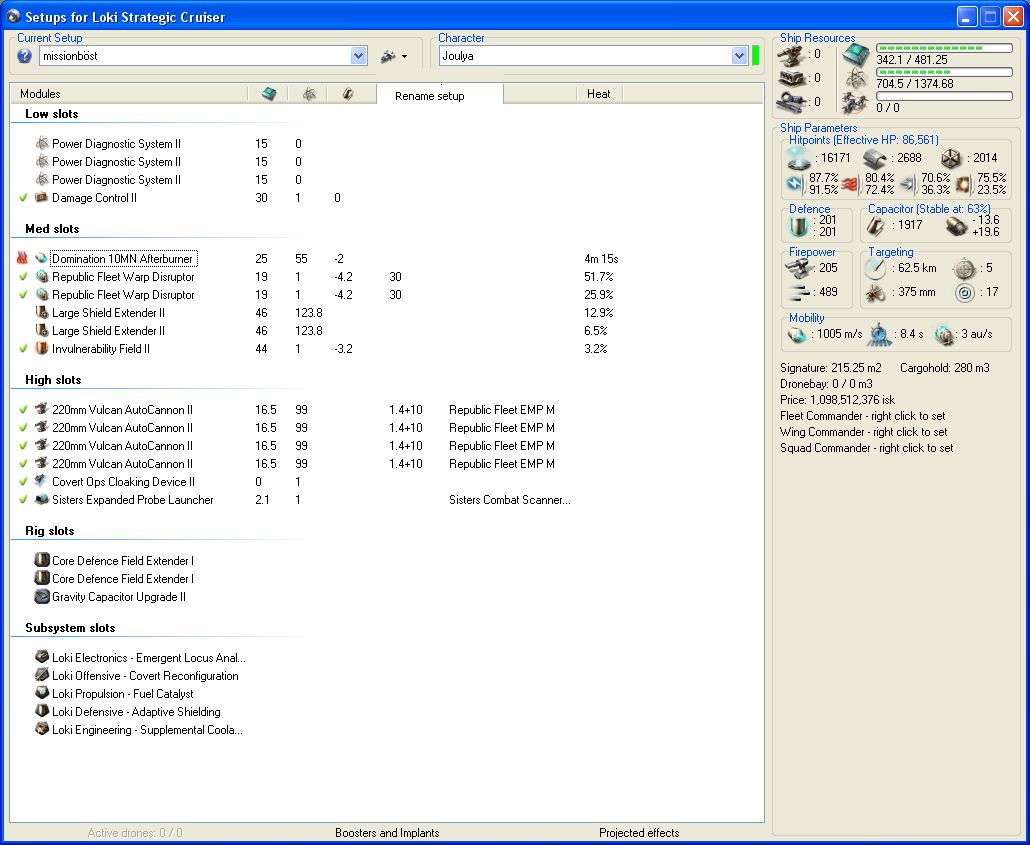
Task: Click the blue help question mark icon
Action: 24,56
